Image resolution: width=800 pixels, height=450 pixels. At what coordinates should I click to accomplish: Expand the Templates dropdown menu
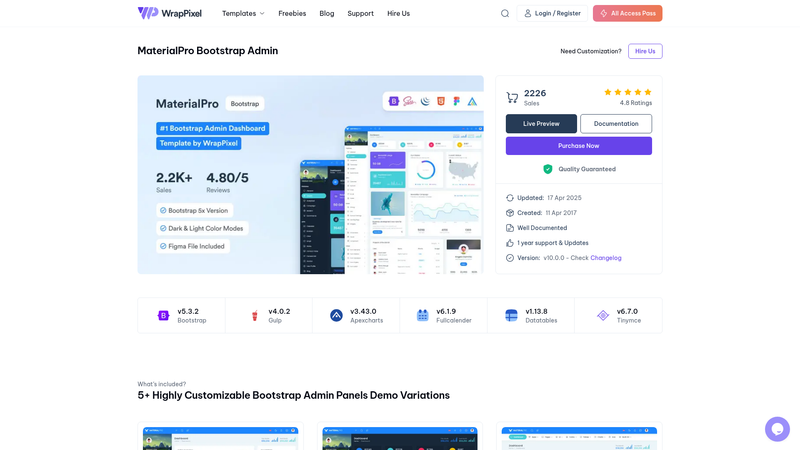243,13
